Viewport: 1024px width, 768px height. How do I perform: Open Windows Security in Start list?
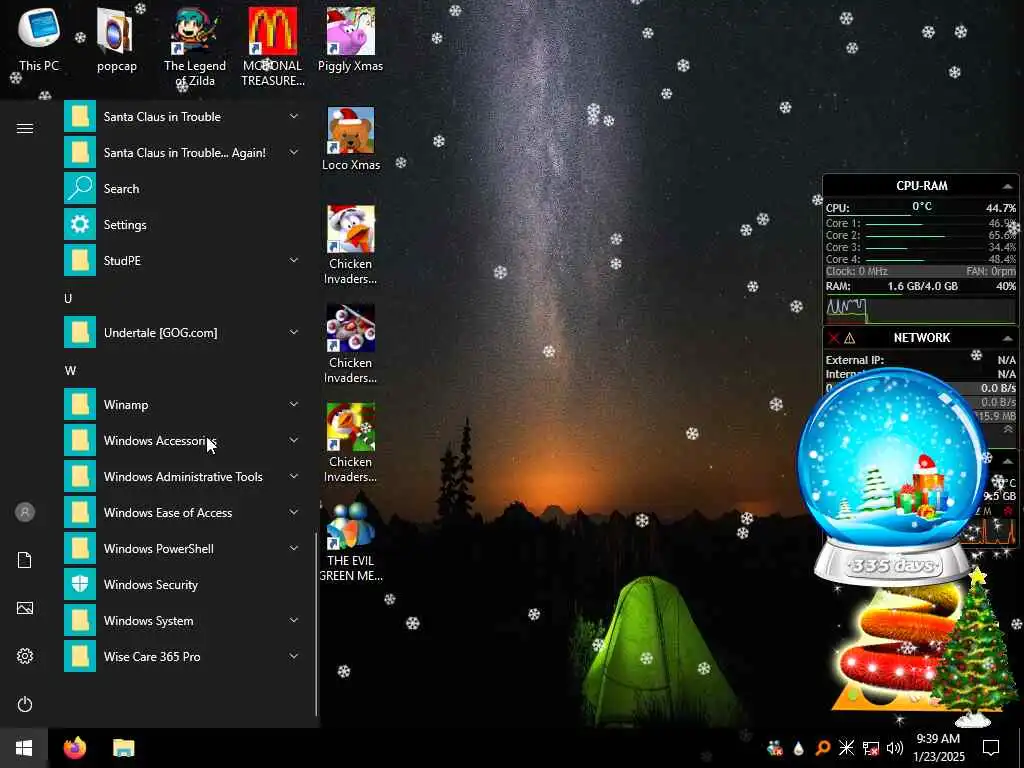(183, 584)
